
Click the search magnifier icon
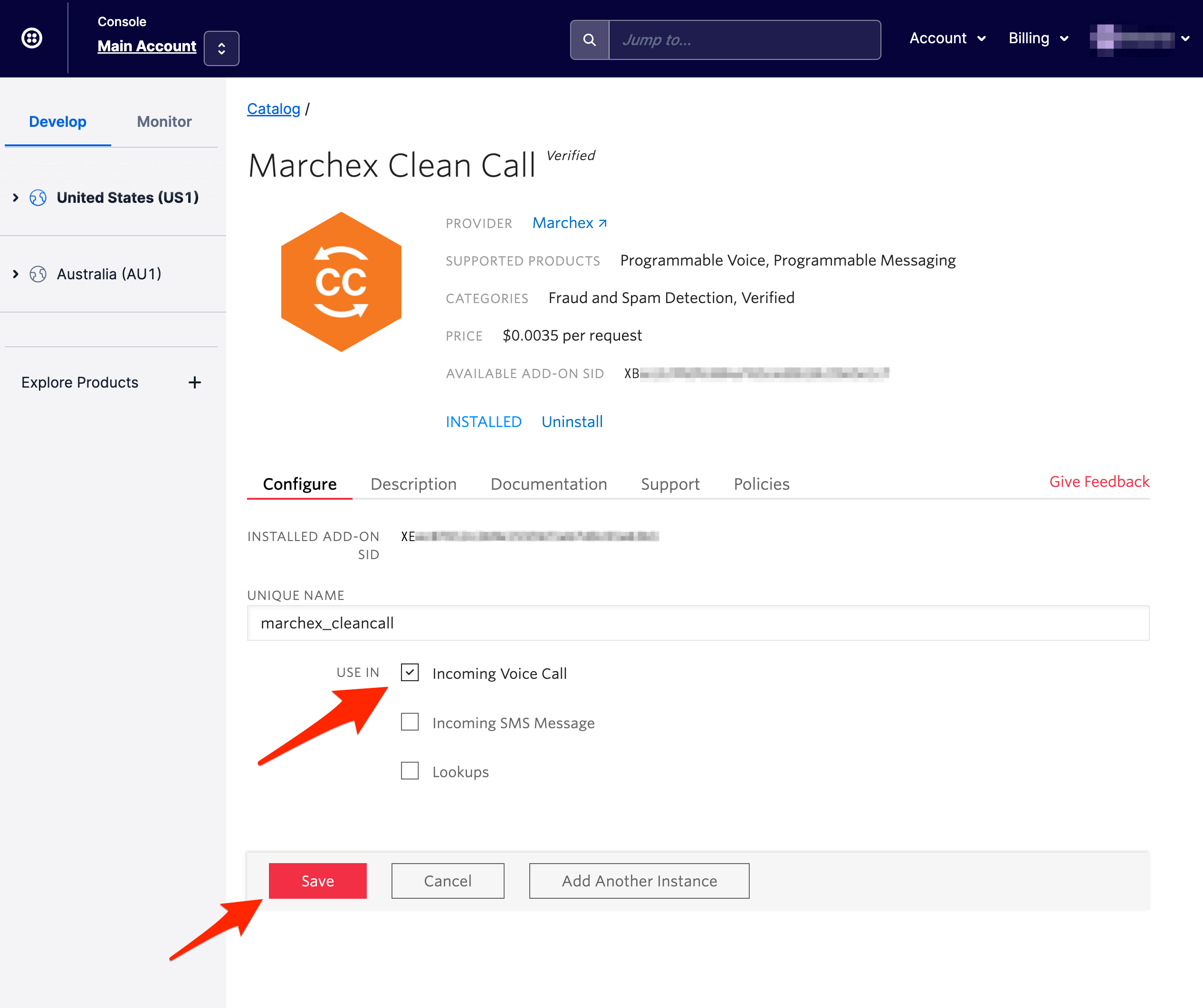[589, 40]
